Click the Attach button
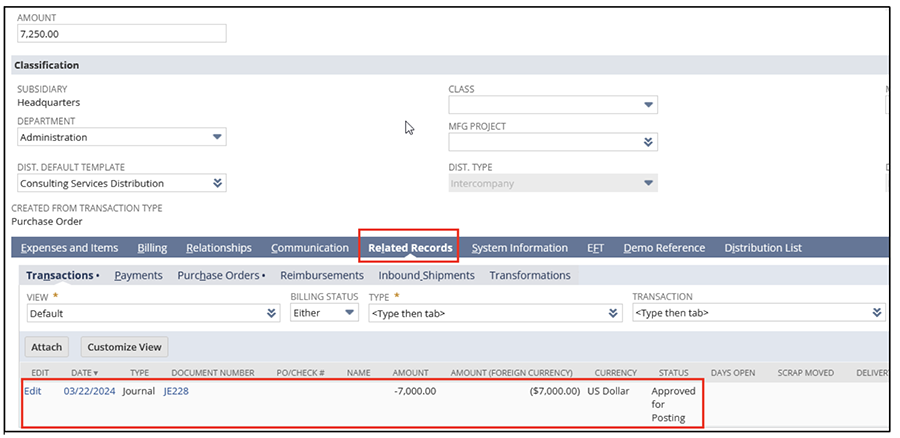 [47, 347]
